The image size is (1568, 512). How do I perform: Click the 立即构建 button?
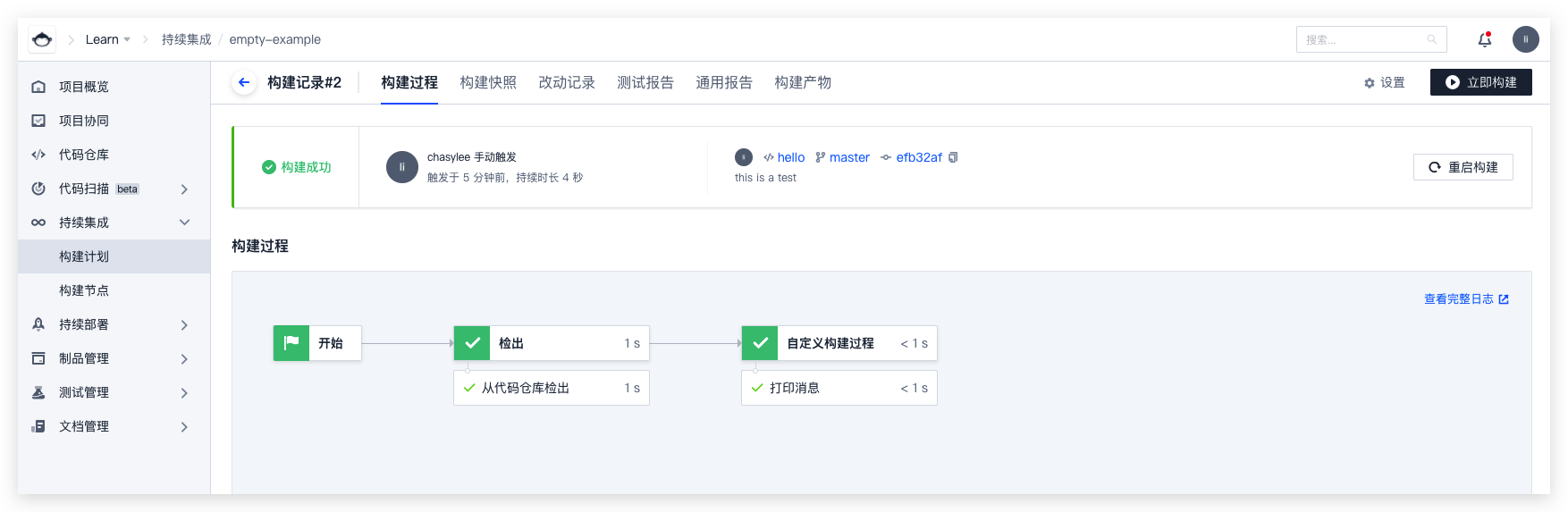(1480, 82)
